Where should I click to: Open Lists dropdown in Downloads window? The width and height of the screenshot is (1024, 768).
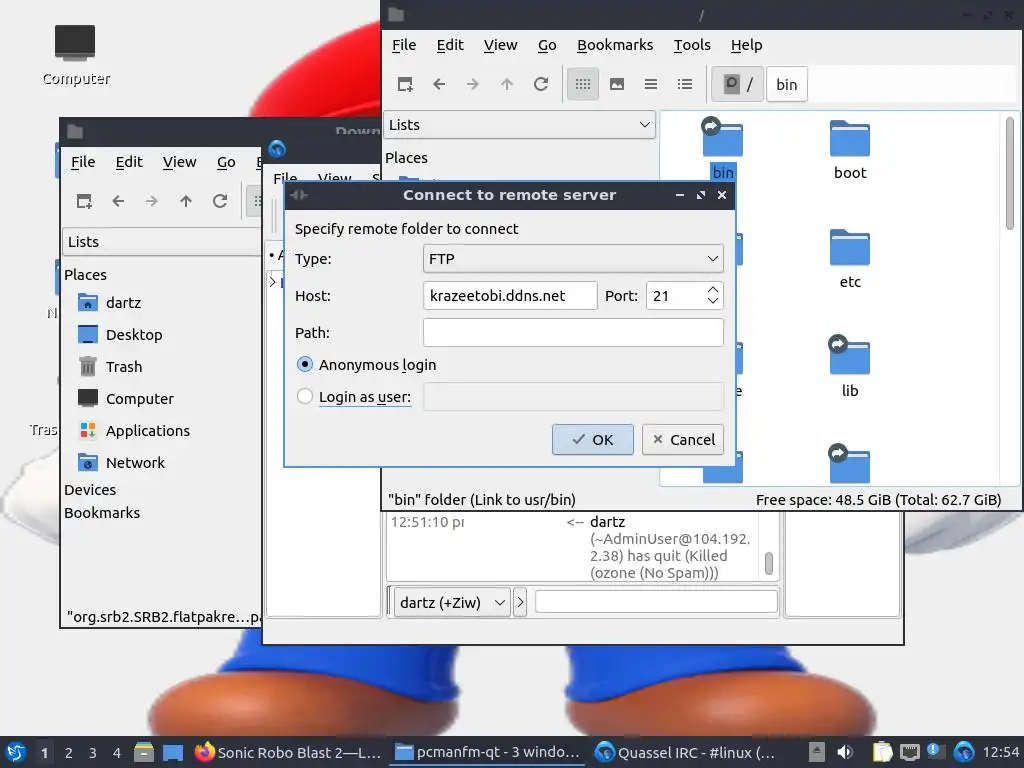tap(162, 242)
